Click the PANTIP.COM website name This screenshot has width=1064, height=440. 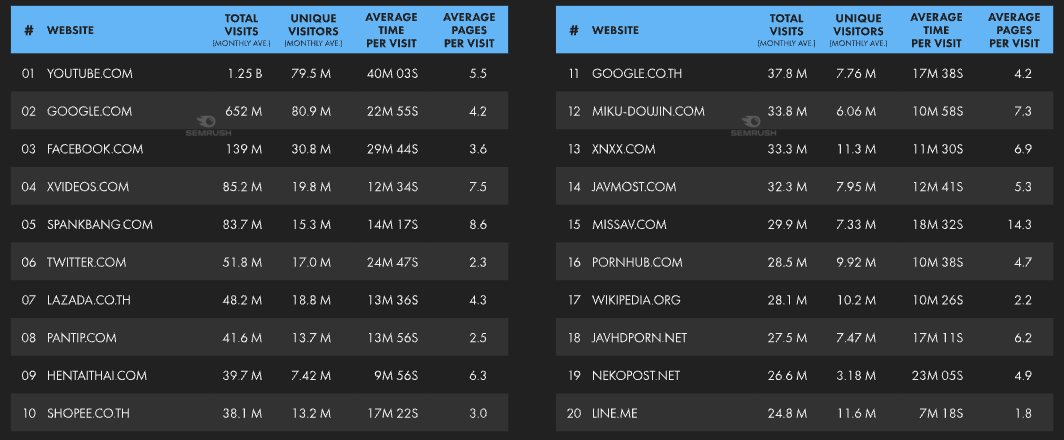click(x=81, y=337)
